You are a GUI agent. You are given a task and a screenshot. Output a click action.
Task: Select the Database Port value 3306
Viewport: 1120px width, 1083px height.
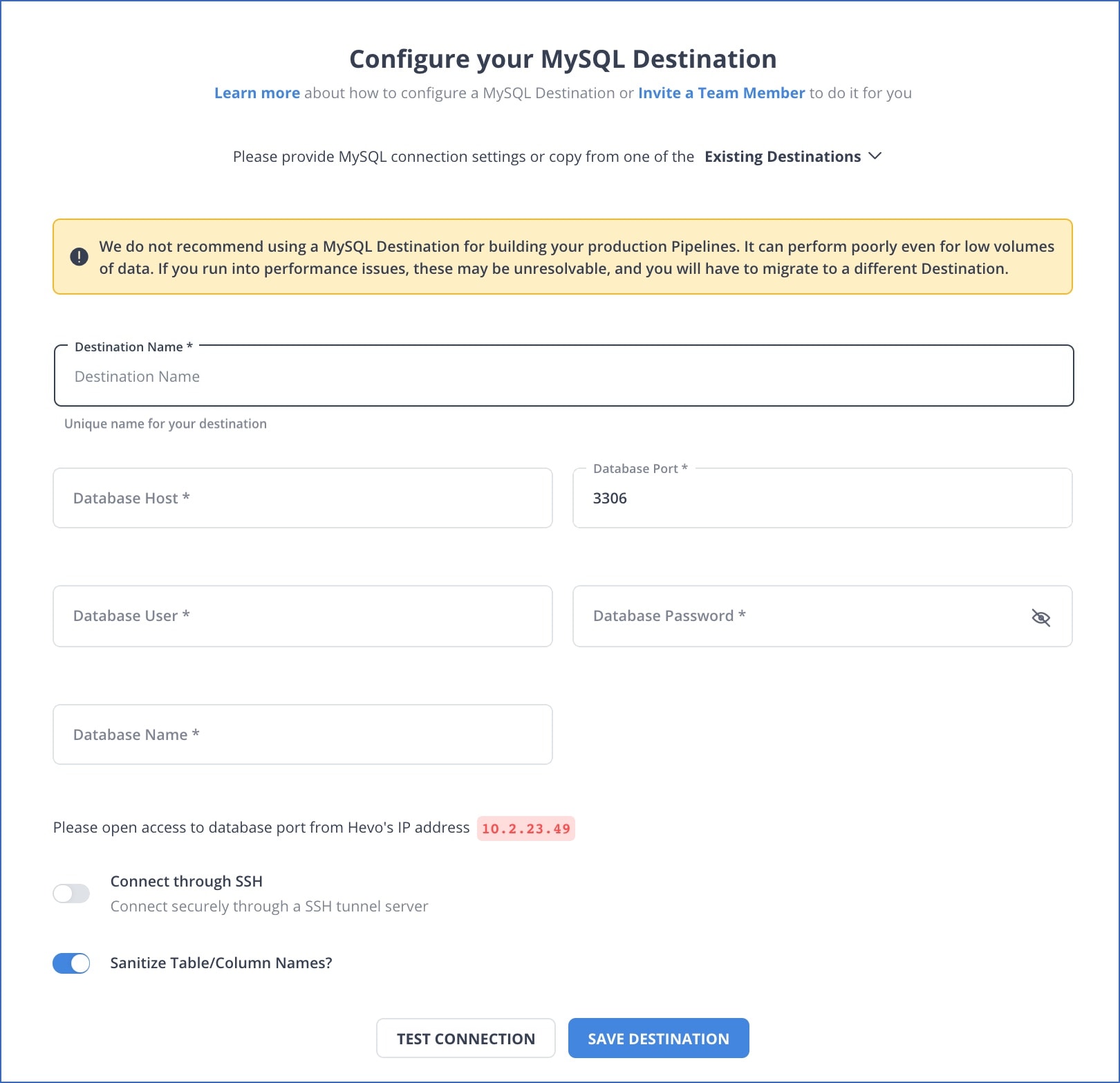tap(609, 498)
